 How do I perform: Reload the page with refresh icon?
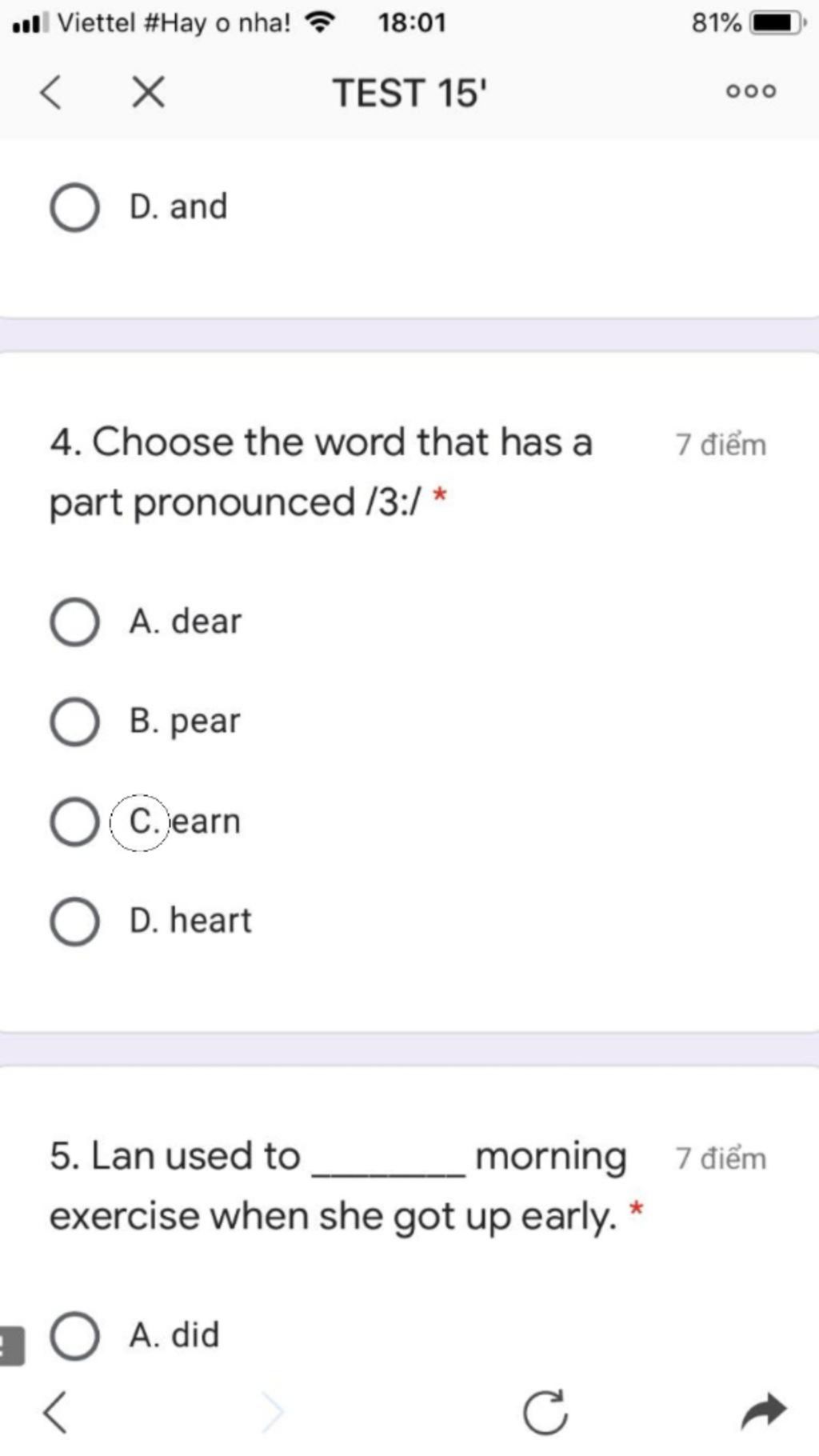(x=545, y=1411)
